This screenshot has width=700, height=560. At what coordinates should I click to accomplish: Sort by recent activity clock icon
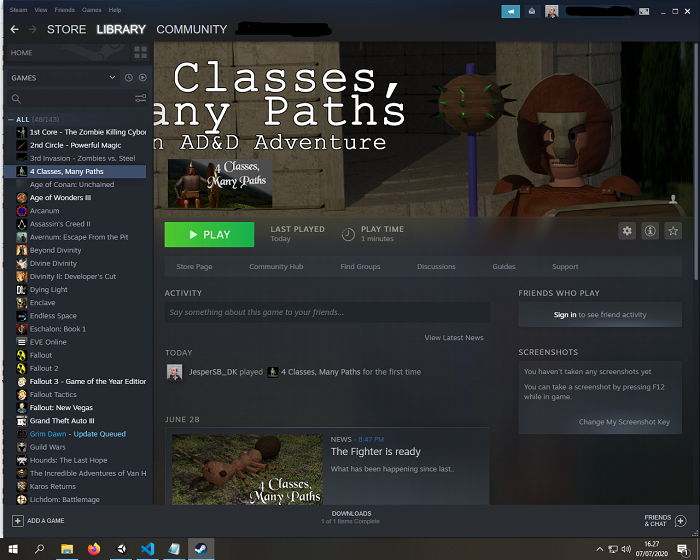tap(129, 78)
